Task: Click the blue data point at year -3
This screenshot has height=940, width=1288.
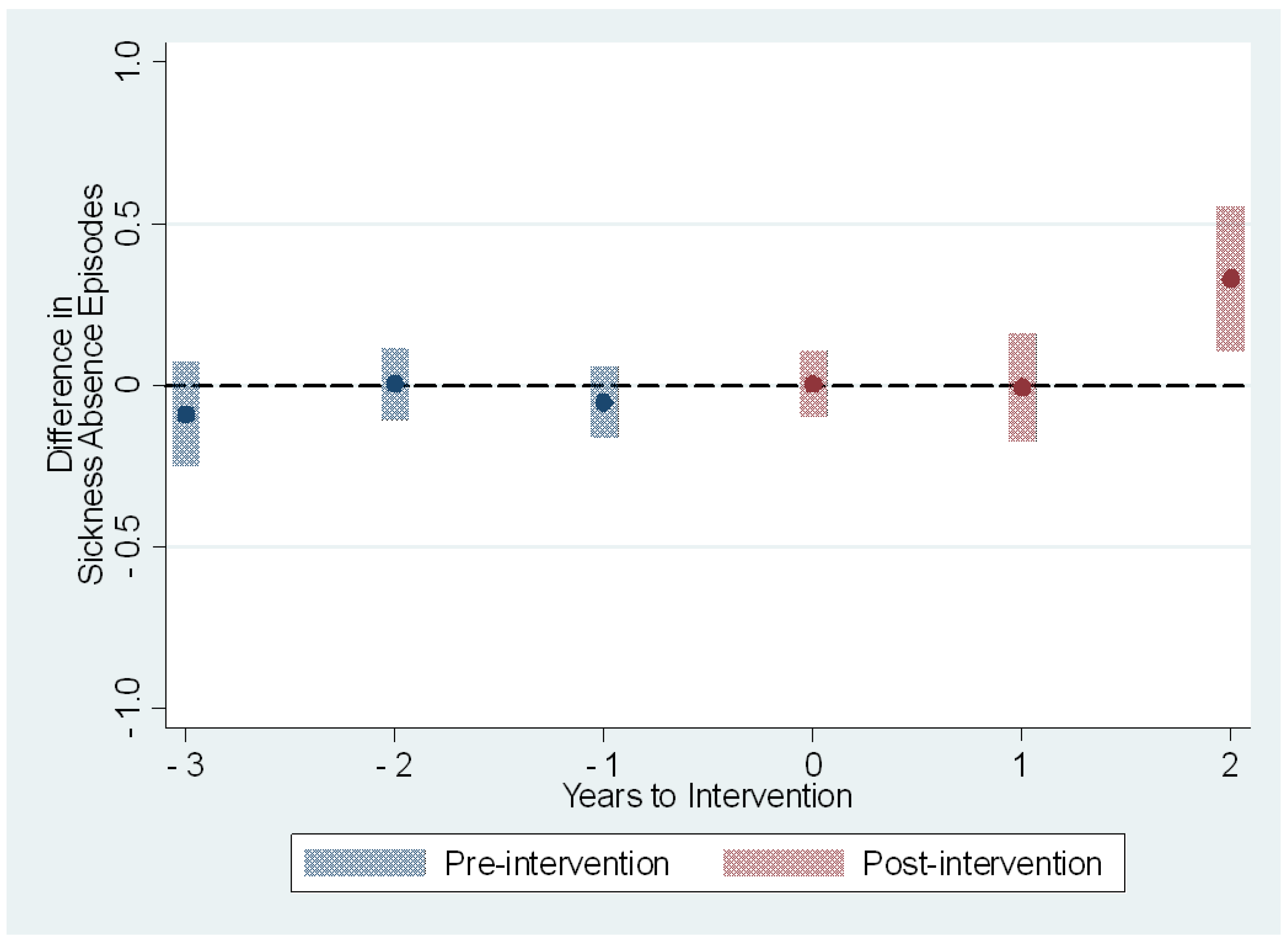Action: (x=186, y=414)
